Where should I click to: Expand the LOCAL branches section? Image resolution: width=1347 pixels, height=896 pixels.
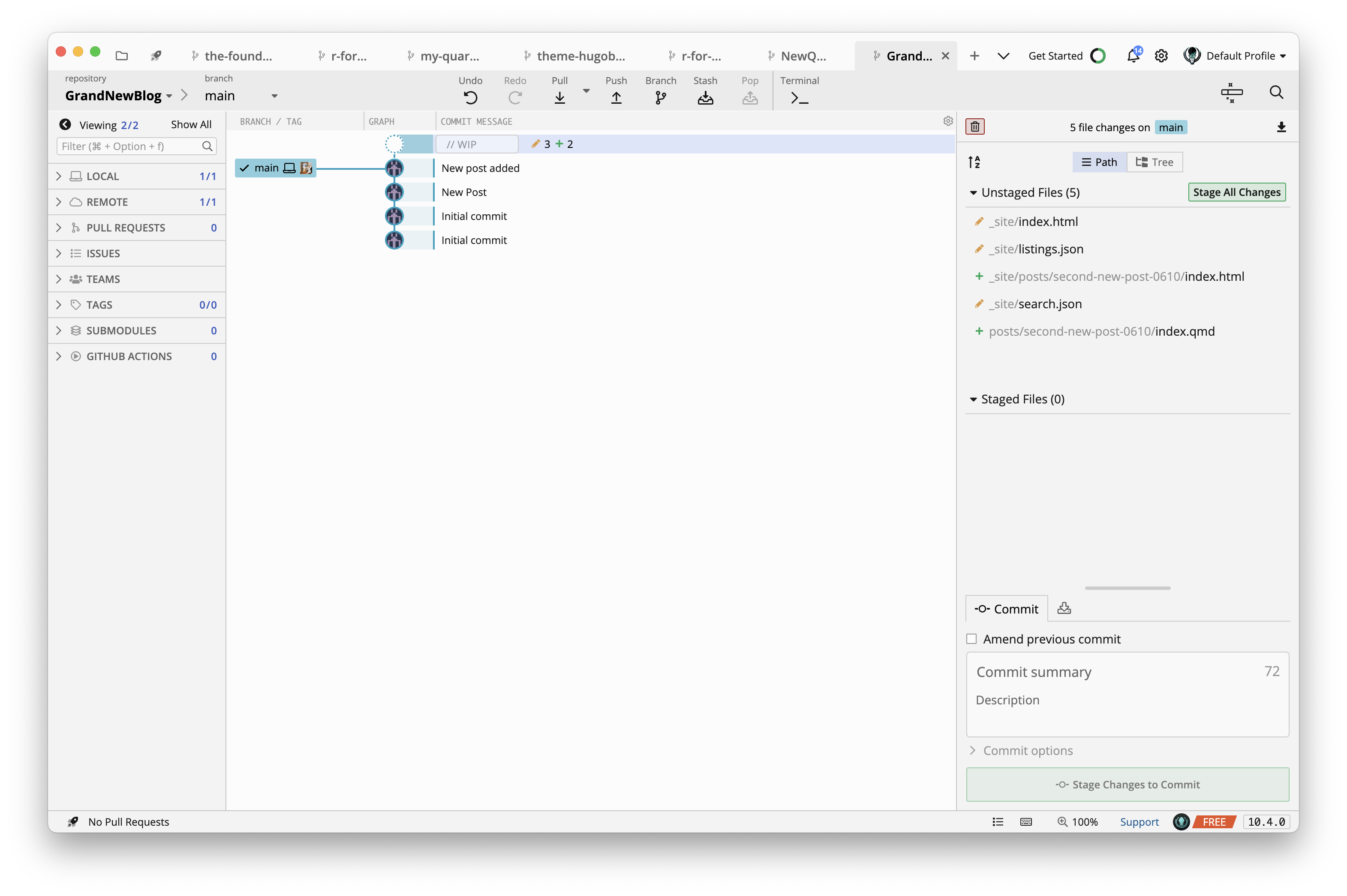pos(59,176)
